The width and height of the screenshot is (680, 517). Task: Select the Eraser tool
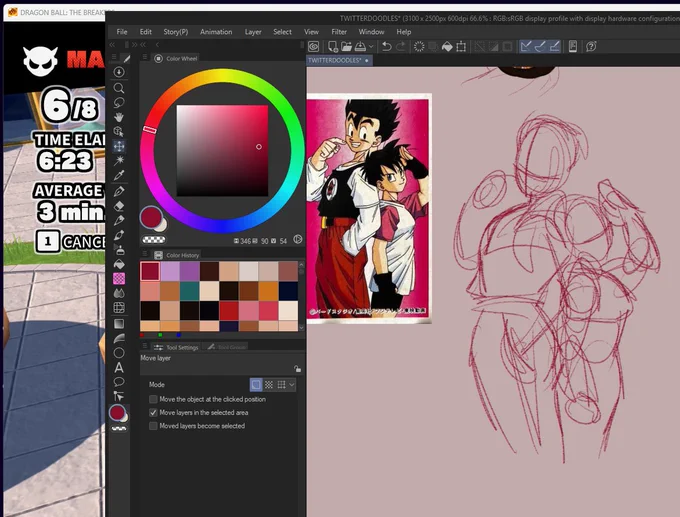(119, 206)
